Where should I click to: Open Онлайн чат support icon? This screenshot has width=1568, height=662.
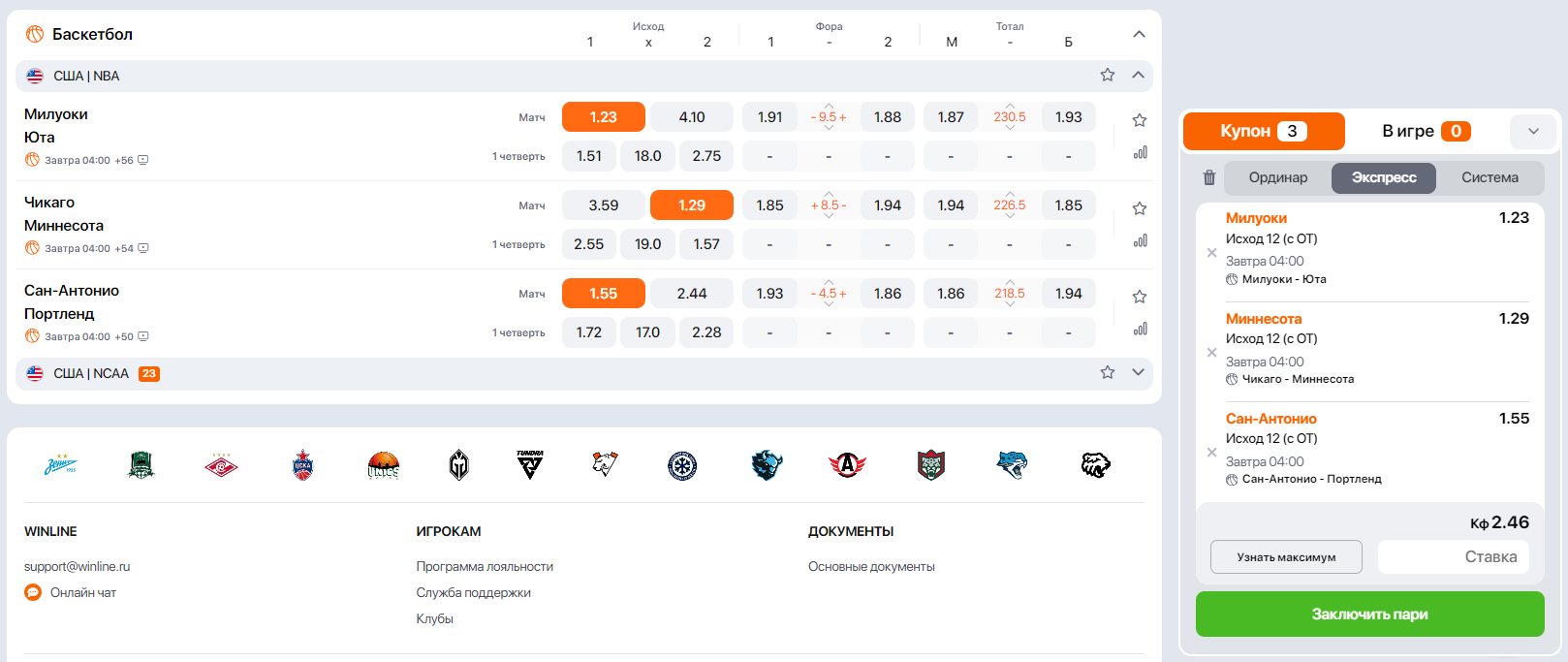[x=33, y=592]
